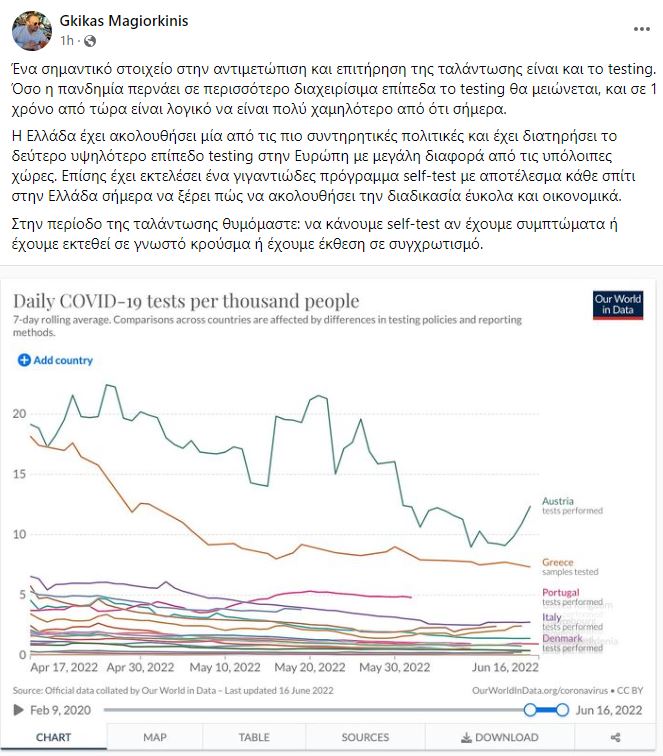The image size is (663, 756).
Task: Switch to the MAP tab
Action: point(155,738)
